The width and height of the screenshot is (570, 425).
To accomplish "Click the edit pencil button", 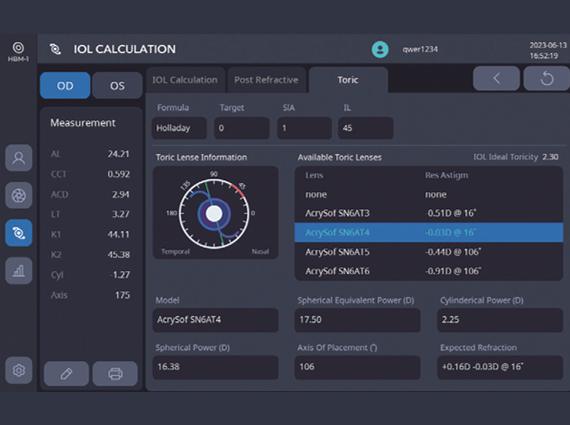I will pos(66,373).
